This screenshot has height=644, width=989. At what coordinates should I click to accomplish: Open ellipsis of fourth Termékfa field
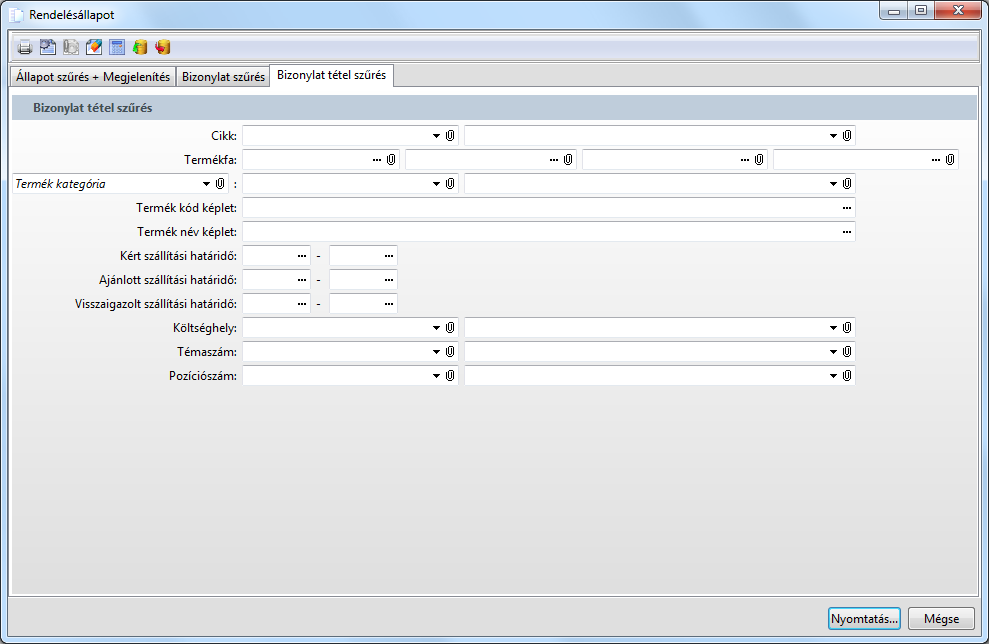[x=936, y=160]
